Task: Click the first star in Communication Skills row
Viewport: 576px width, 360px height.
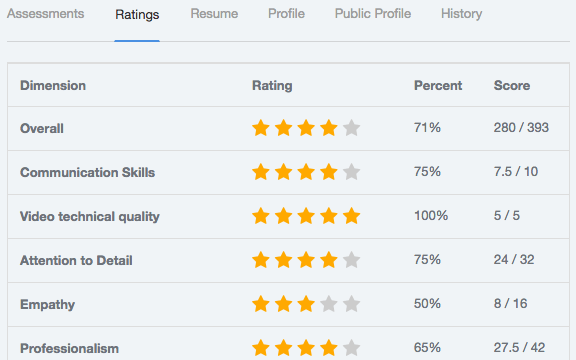Action: coord(261,172)
